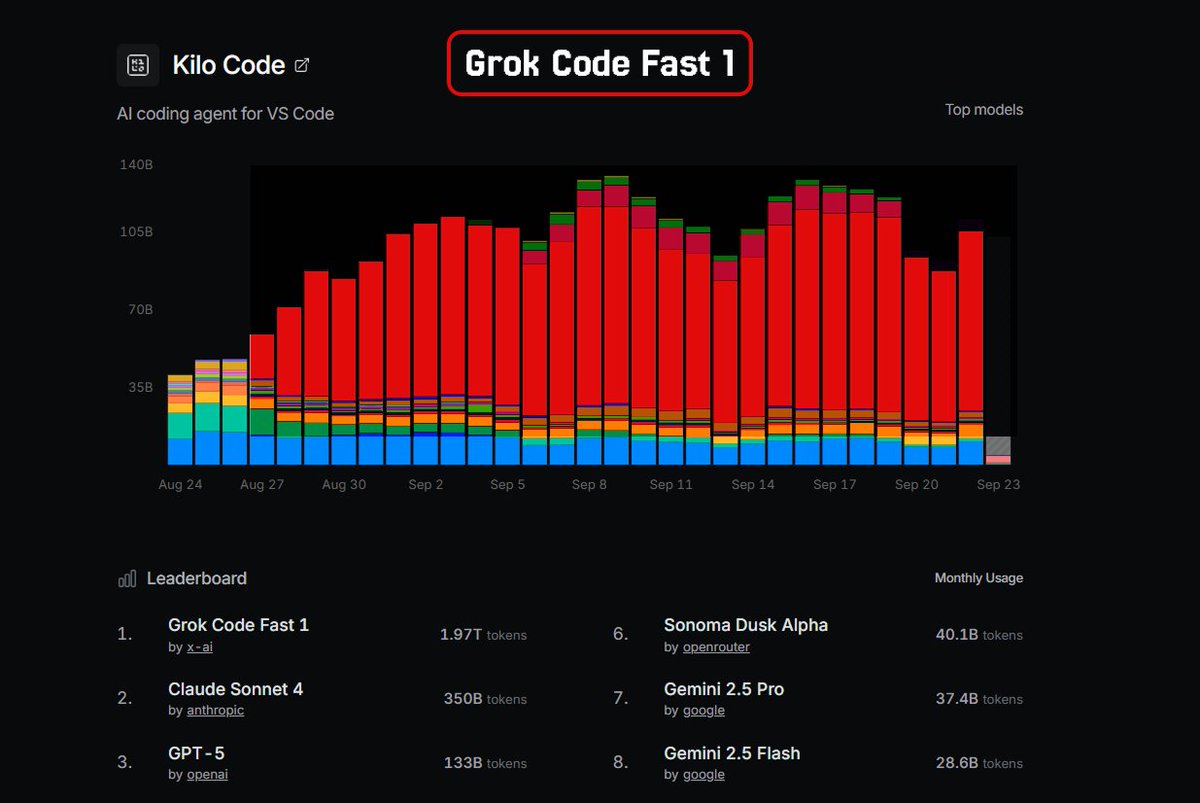The image size is (1200, 803).
Task: Click the Top models chart label
Action: pos(984,110)
